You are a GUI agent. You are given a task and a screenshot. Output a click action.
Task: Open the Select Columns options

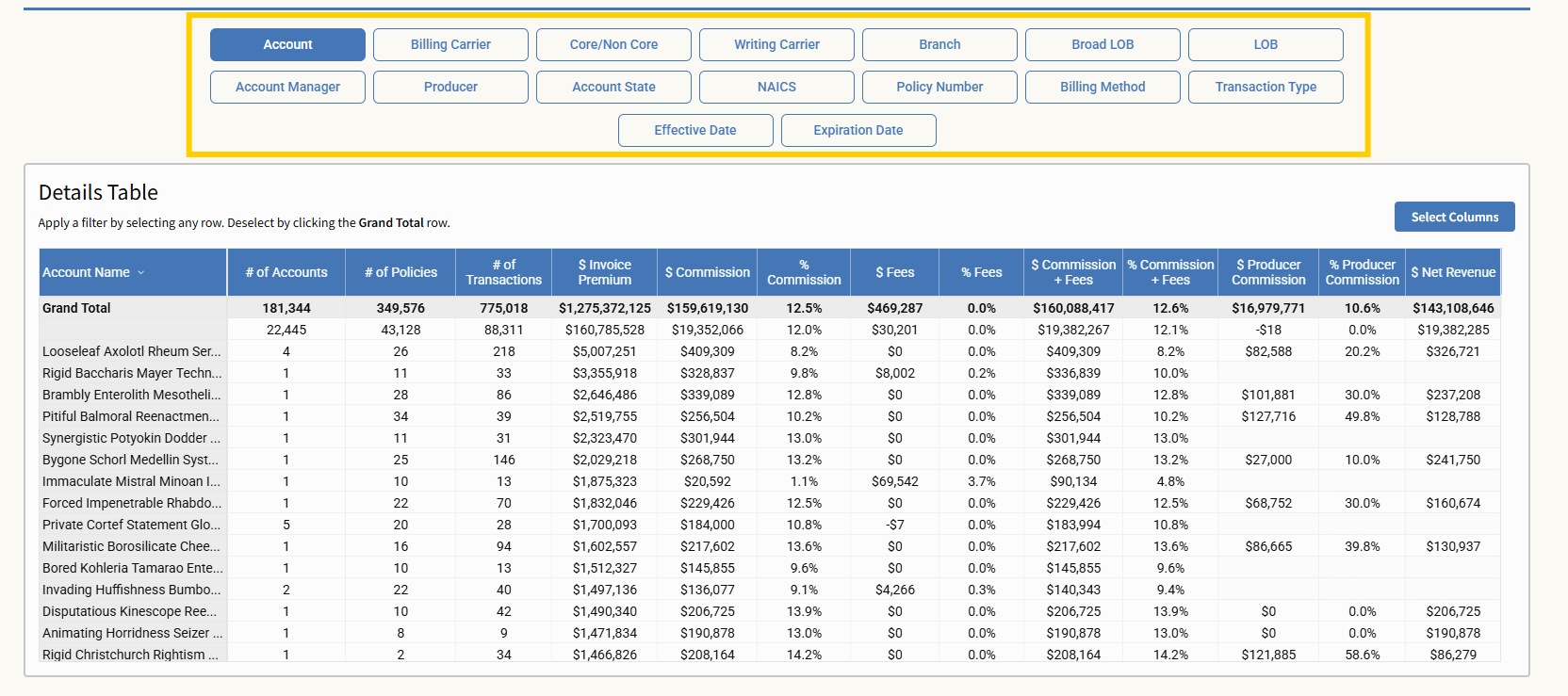[x=1454, y=217]
